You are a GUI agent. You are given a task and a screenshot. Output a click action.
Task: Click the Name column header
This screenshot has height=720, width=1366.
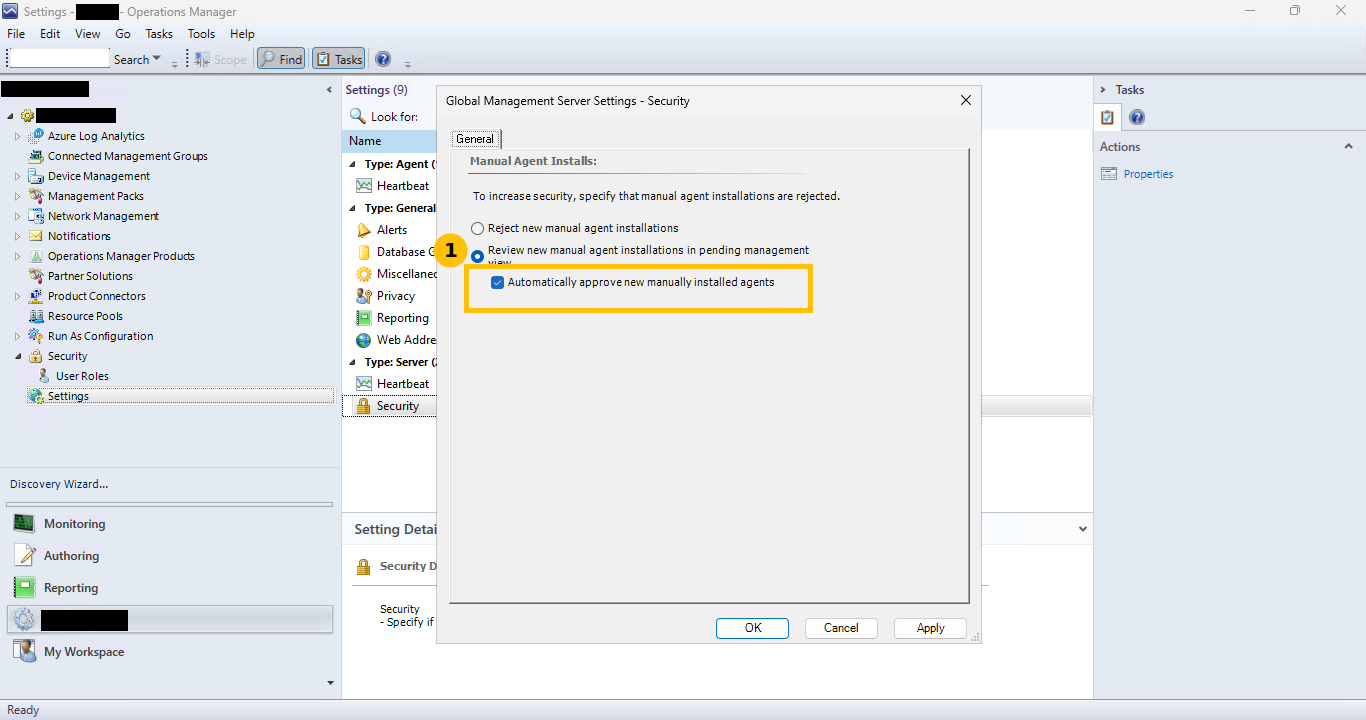390,141
